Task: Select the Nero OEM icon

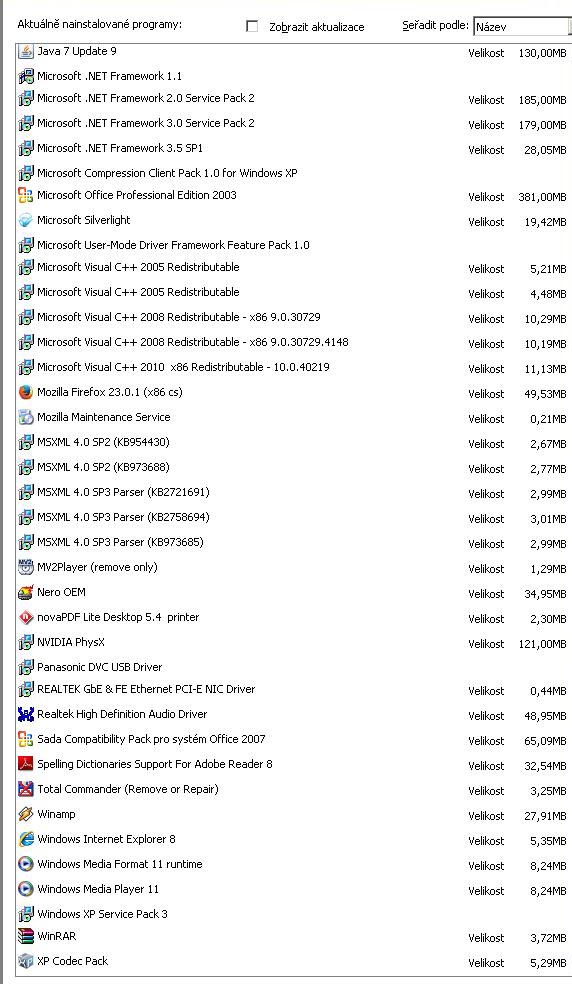Action: [x=25, y=592]
